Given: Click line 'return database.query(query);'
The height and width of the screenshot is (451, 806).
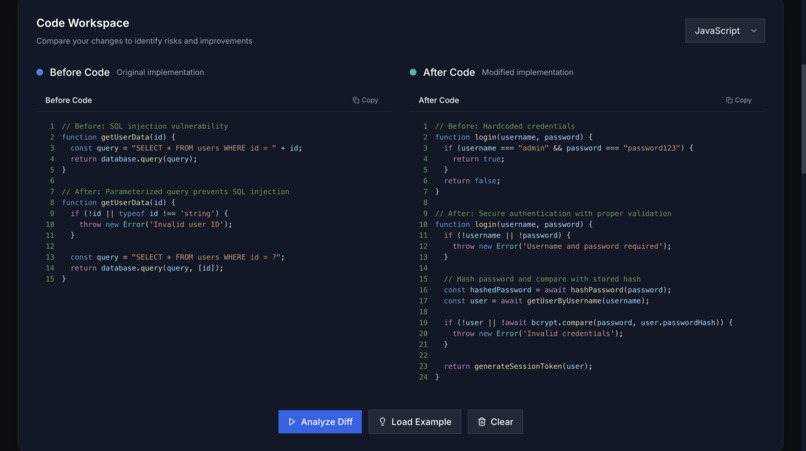Looking at the screenshot, I should [134, 159].
